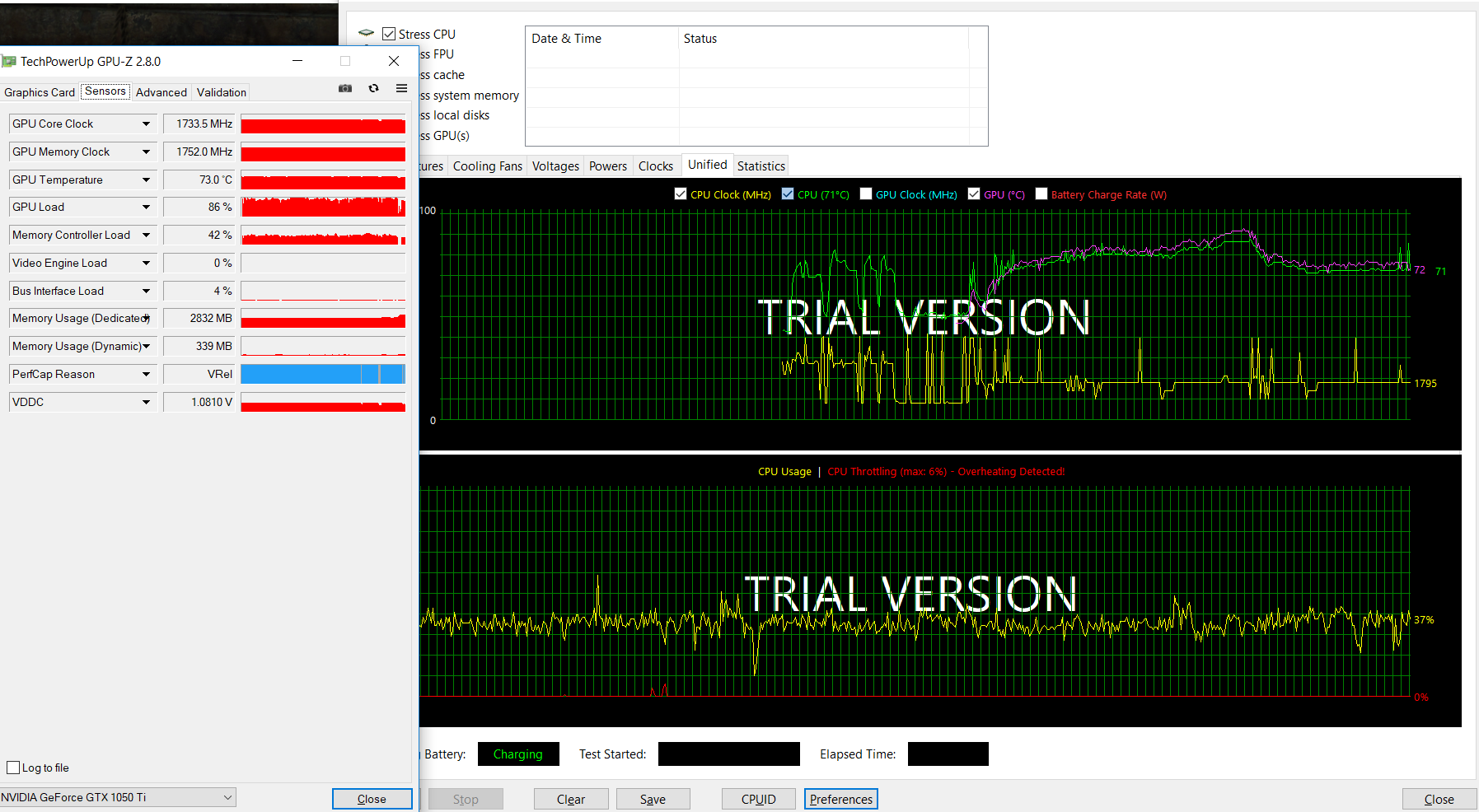
Task: Open the NVIDIA GeForce GTX 1050 Ti selector
Action: 118,797
